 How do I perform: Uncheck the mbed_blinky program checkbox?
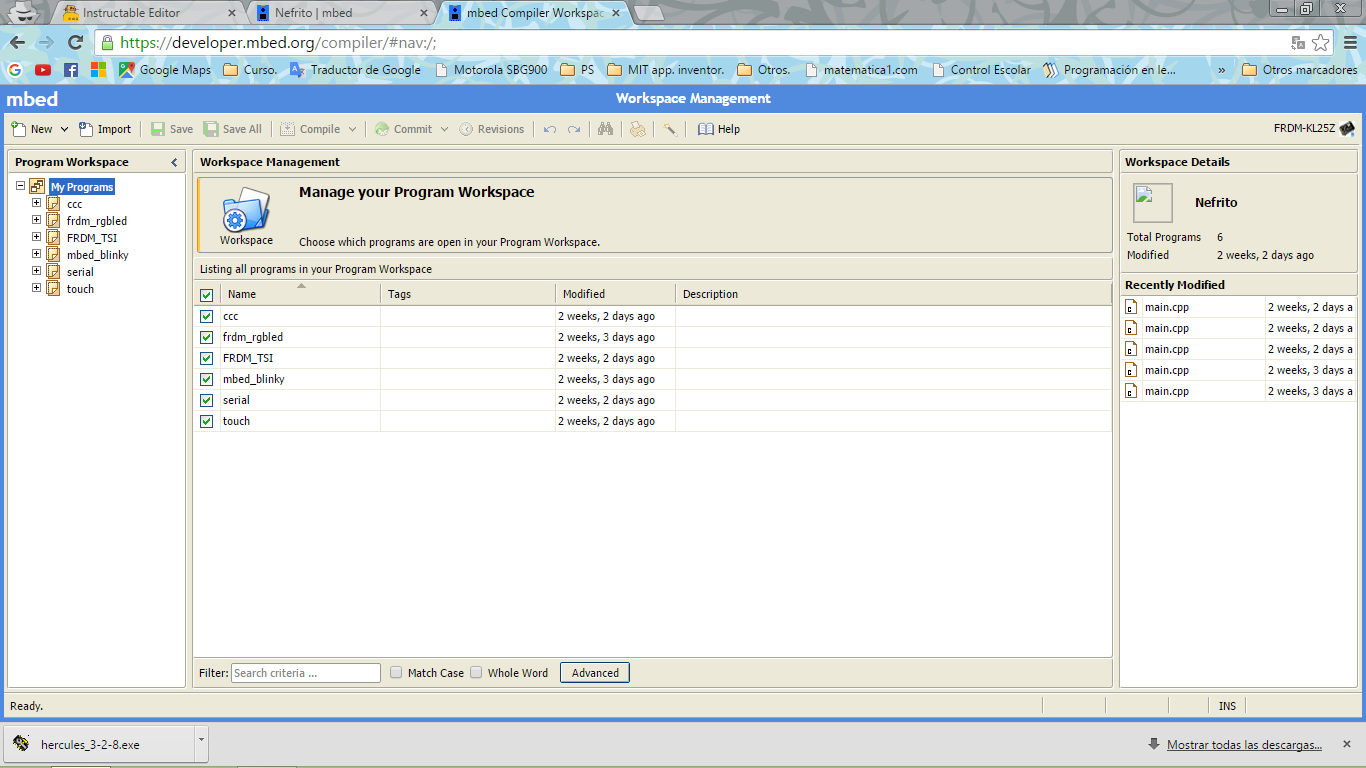click(x=207, y=379)
